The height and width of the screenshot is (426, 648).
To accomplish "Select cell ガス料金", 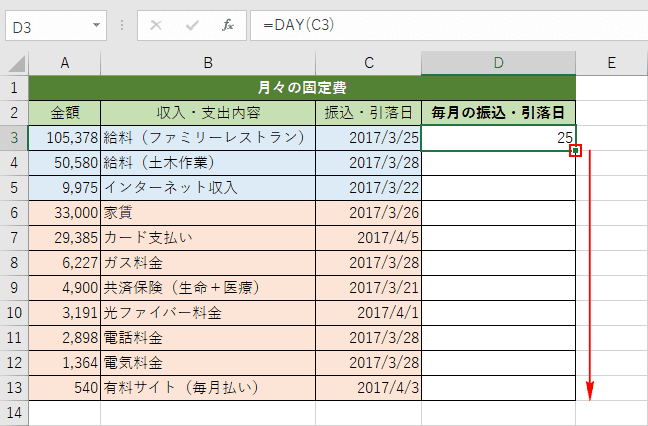I will tap(208, 263).
